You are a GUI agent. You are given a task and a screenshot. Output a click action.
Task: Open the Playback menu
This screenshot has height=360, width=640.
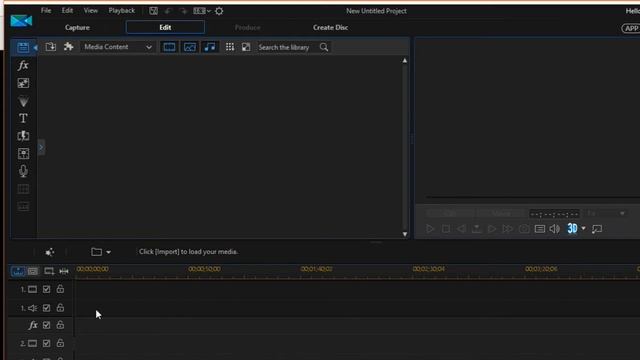pos(122,11)
